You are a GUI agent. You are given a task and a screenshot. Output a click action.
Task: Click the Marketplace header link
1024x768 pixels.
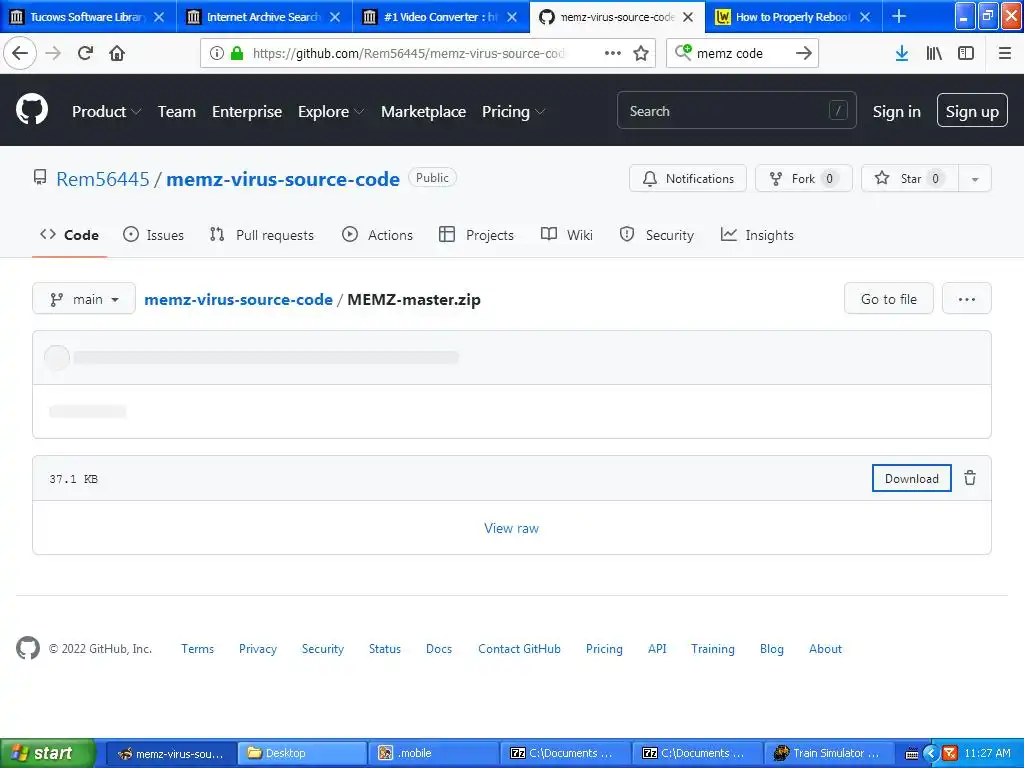coord(423,112)
